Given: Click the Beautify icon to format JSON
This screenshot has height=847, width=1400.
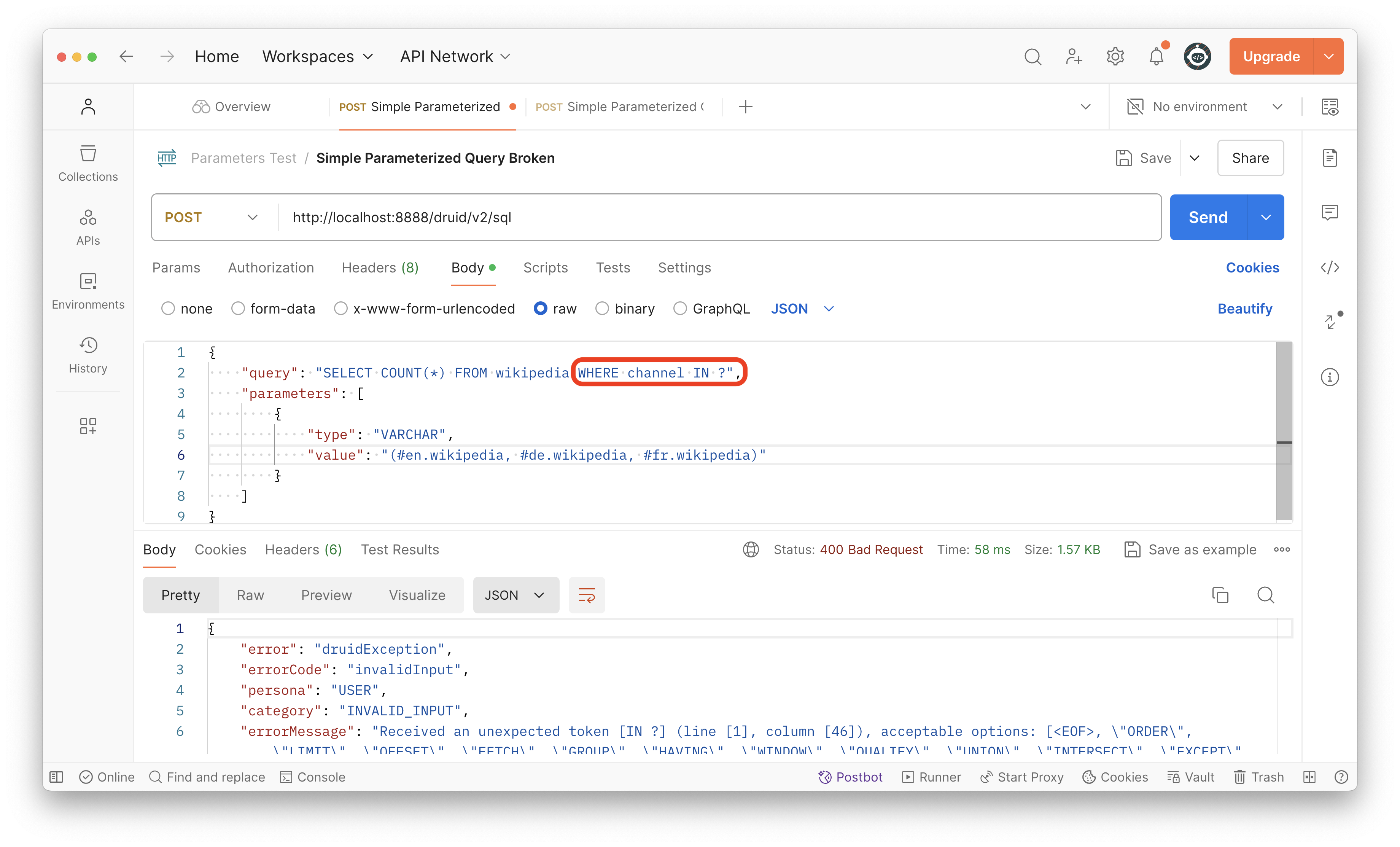Looking at the screenshot, I should point(1246,308).
